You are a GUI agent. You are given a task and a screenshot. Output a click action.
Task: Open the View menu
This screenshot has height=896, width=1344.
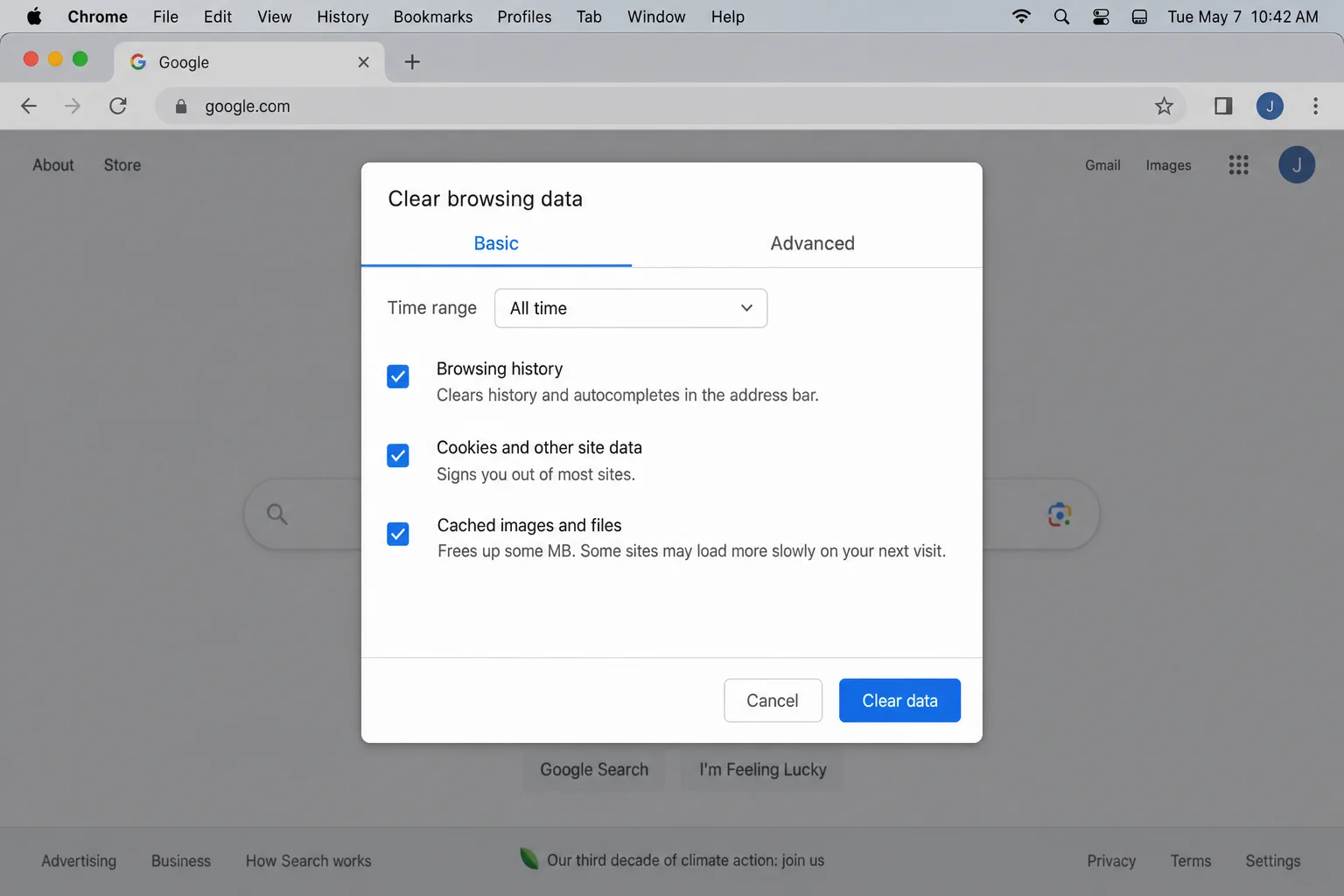click(x=275, y=17)
